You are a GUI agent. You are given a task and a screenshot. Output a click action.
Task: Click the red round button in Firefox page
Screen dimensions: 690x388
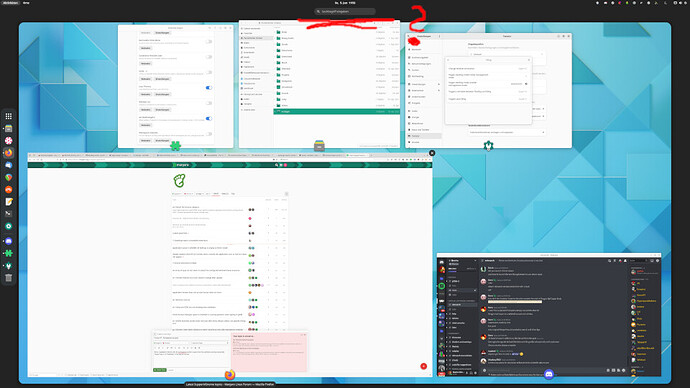pyautogui.click(x=423, y=366)
